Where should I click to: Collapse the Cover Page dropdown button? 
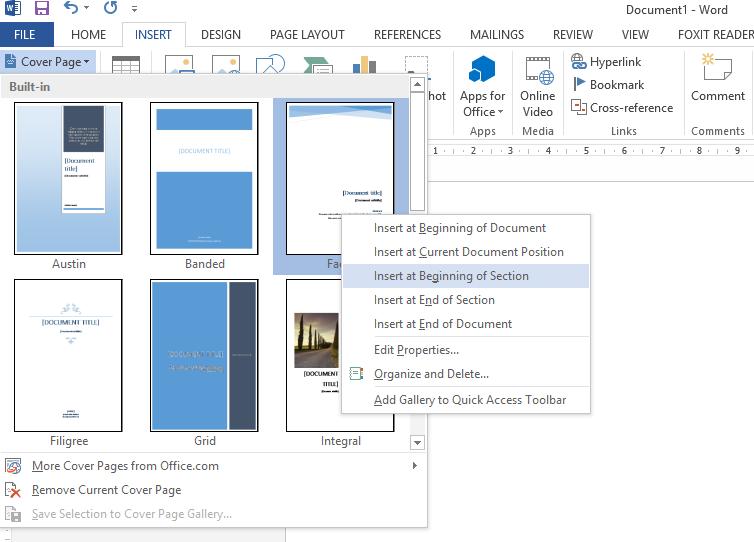[48, 62]
